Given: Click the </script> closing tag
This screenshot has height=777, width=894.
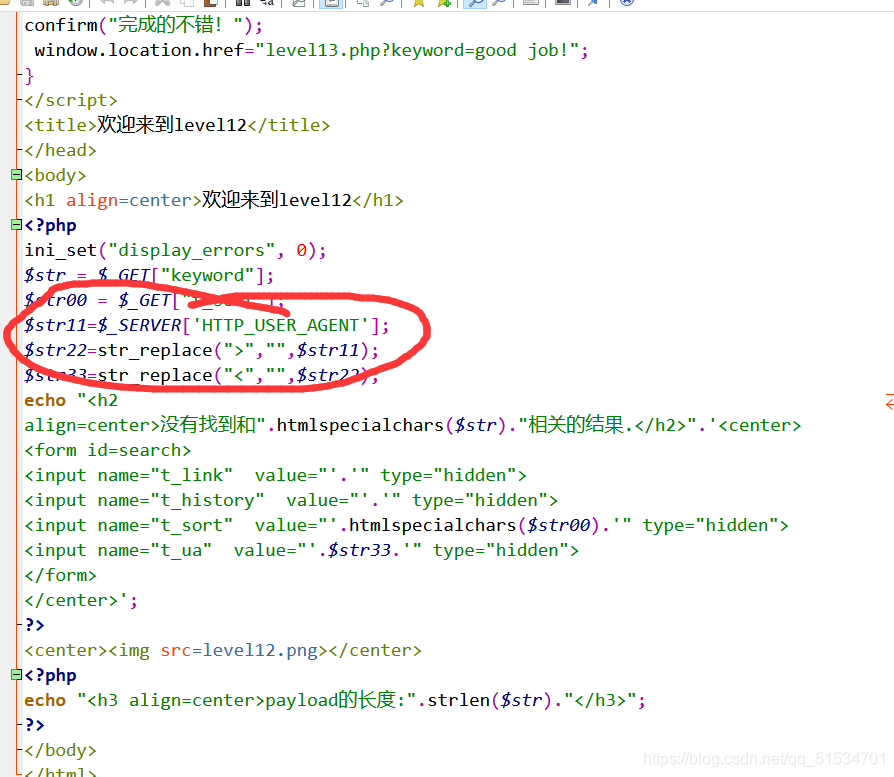Looking at the screenshot, I should (71, 100).
